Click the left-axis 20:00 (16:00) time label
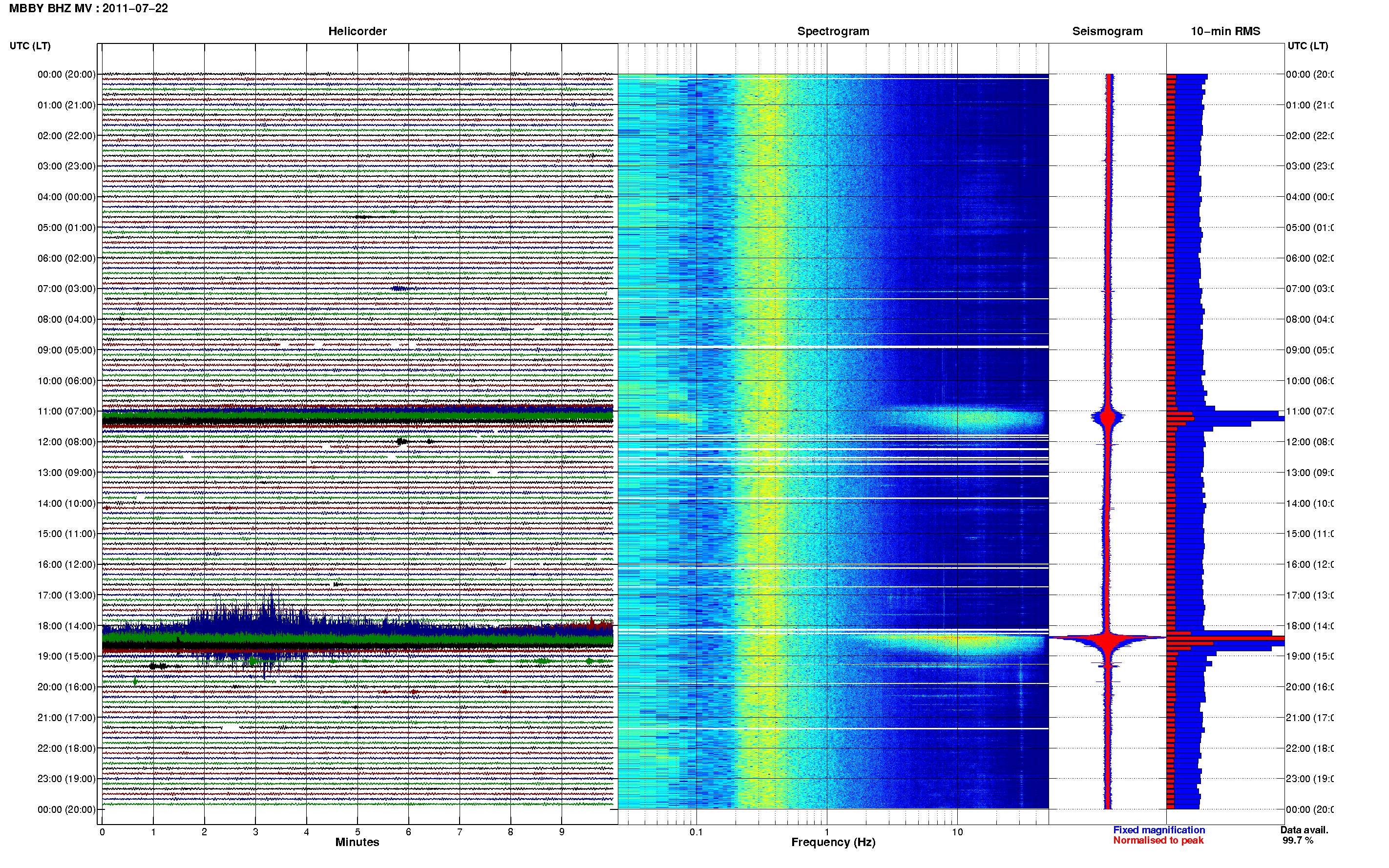 (x=66, y=687)
